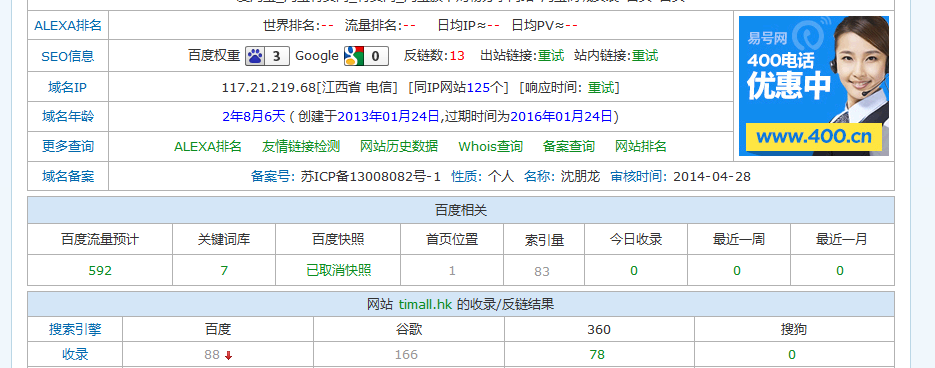Retry loading 出站链接 count
Image resolution: width=935 pixels, height=368 pixels.
(551, 56)
